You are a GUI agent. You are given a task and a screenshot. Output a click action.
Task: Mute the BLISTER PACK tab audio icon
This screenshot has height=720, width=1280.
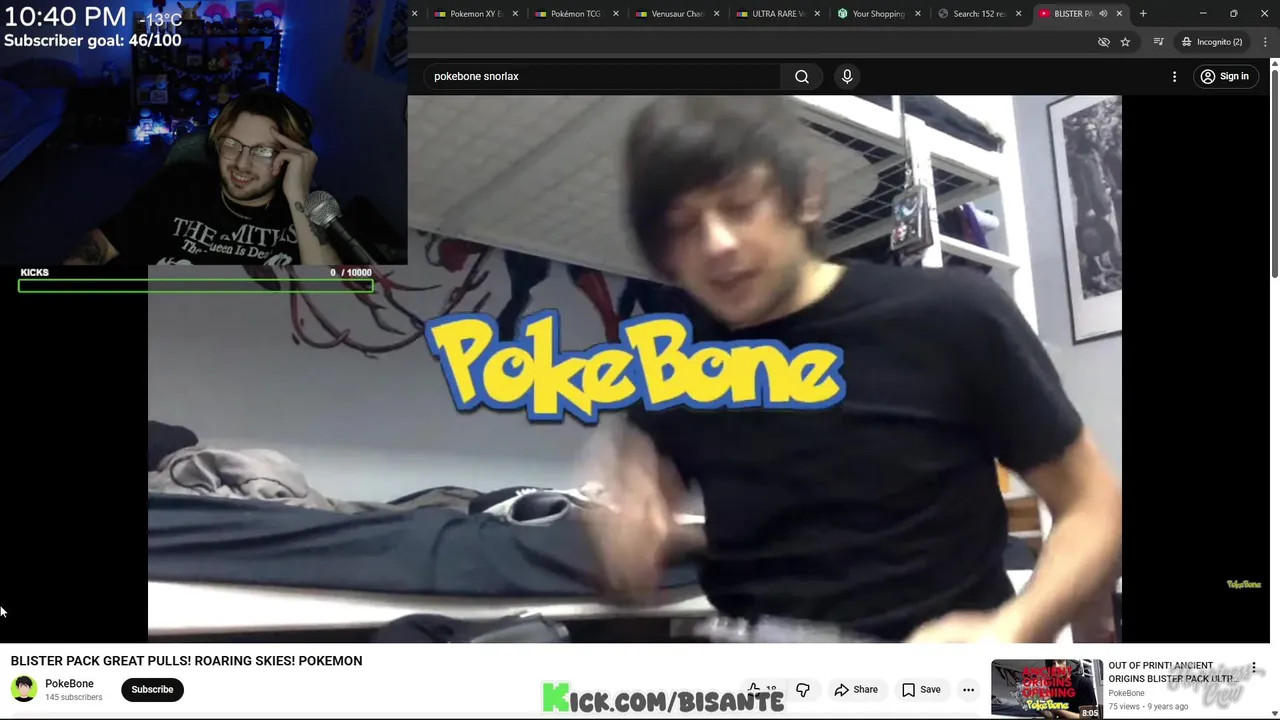pos(1103,13)
